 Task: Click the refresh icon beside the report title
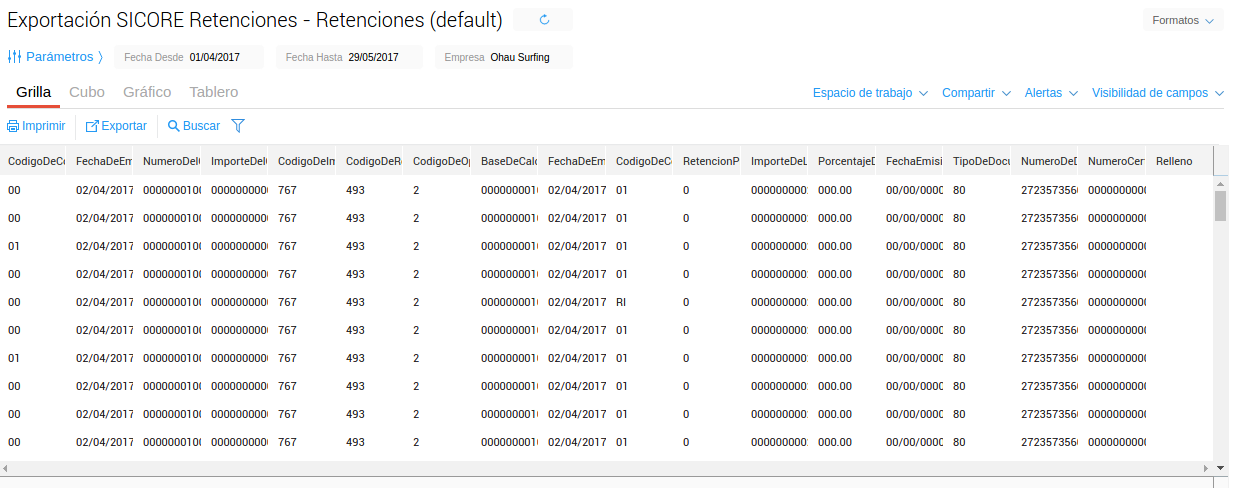click(544, 20)
